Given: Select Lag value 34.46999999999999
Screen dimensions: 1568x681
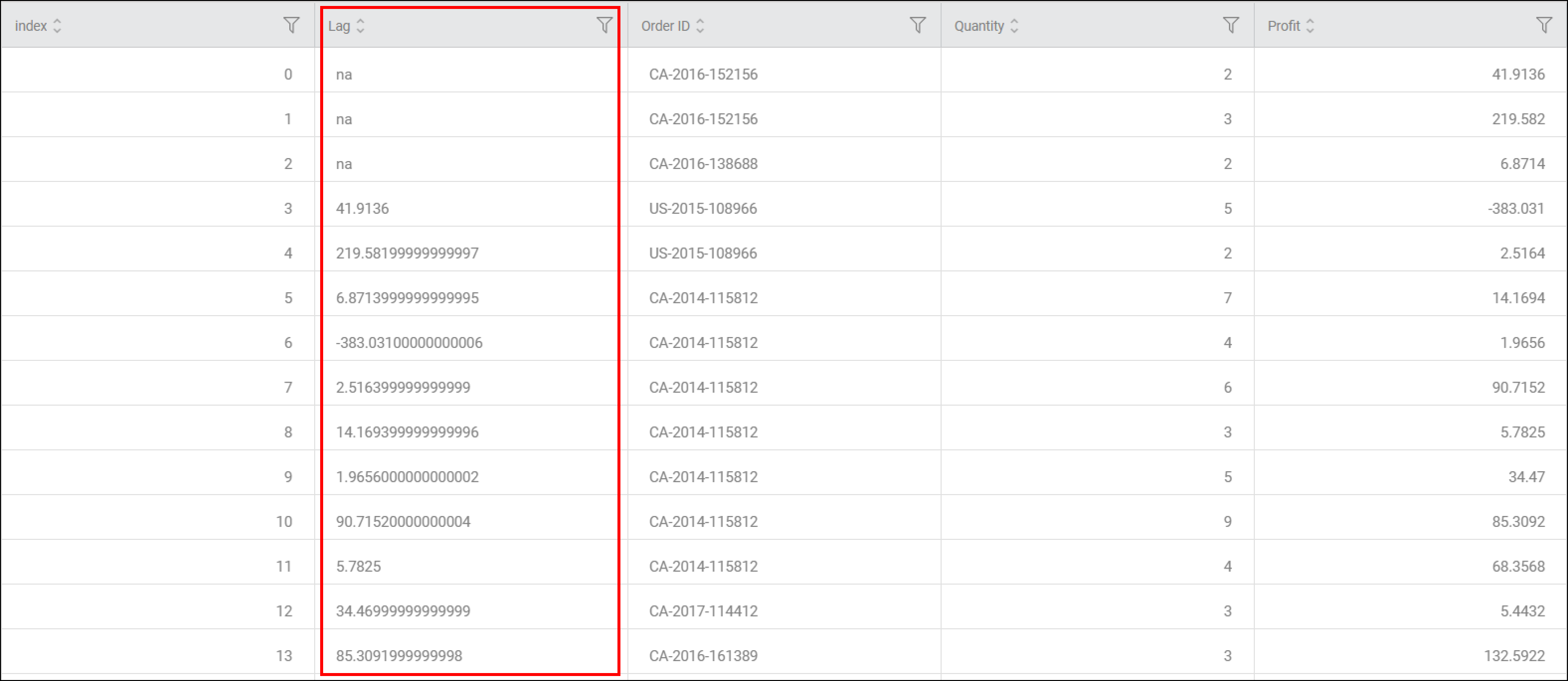Looking at the screenshot, I should [403, 611].
